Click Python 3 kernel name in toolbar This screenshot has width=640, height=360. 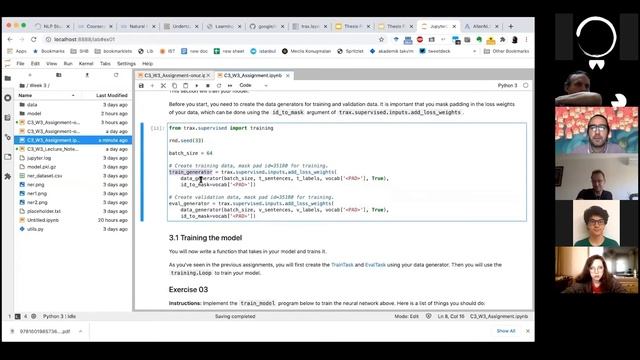point(507,85)
